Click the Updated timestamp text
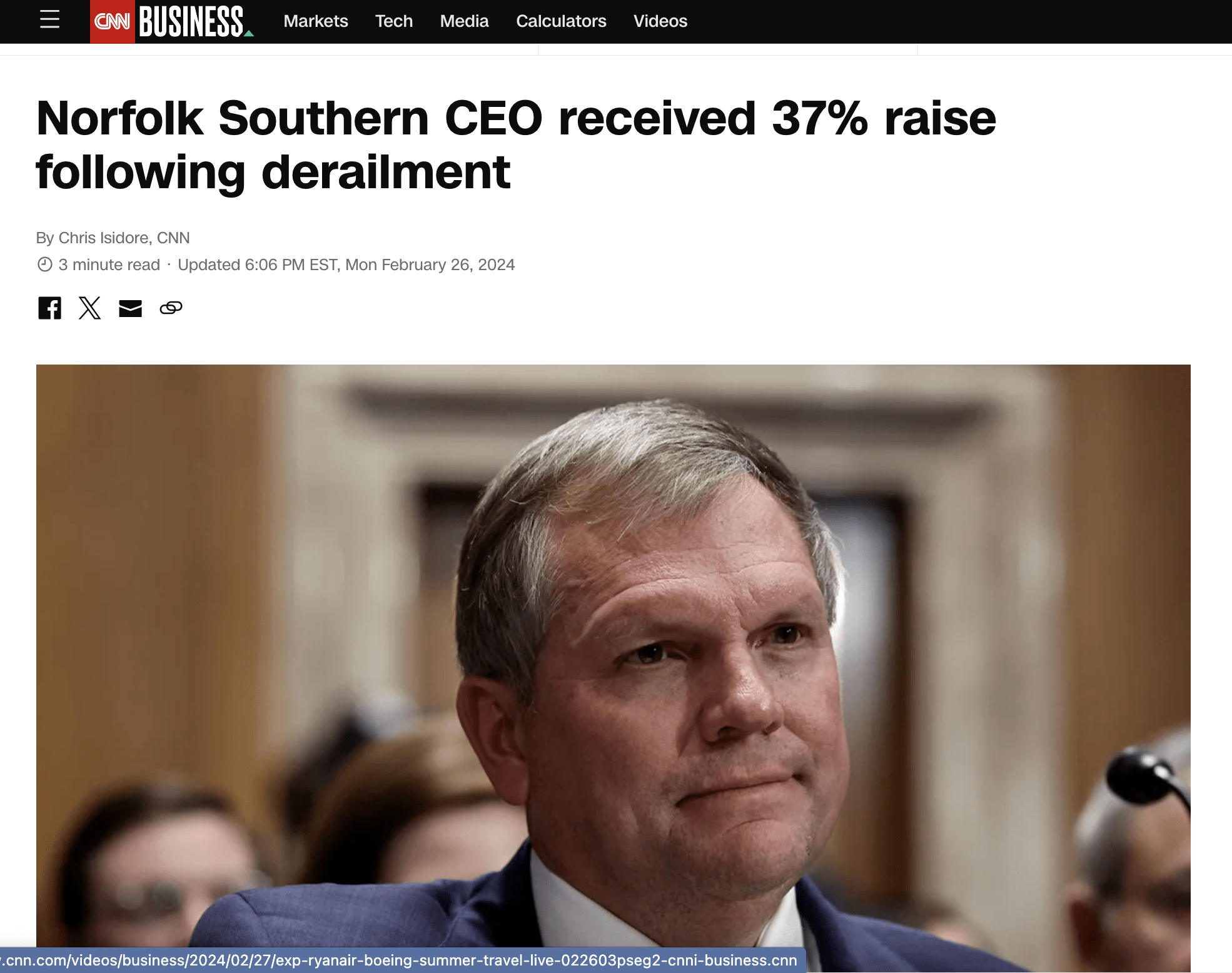 [x=346, y=265]
